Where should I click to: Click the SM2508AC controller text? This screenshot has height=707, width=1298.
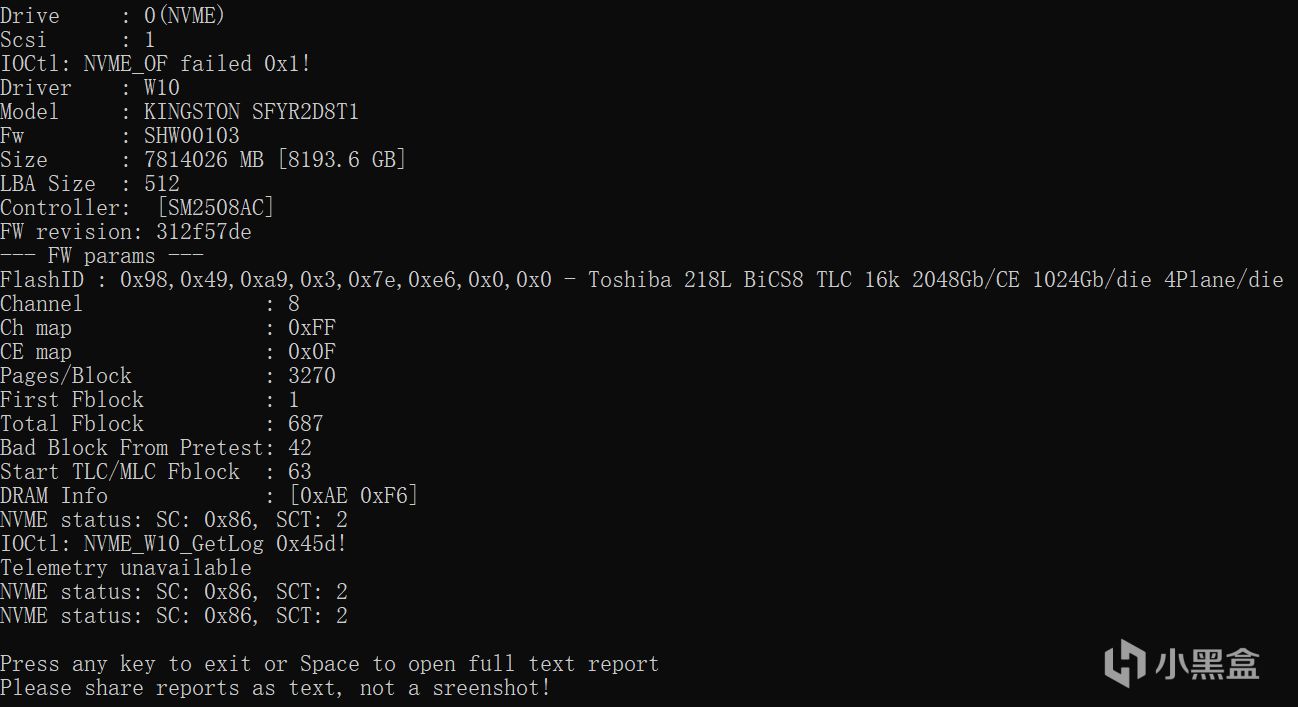(215, 208)
